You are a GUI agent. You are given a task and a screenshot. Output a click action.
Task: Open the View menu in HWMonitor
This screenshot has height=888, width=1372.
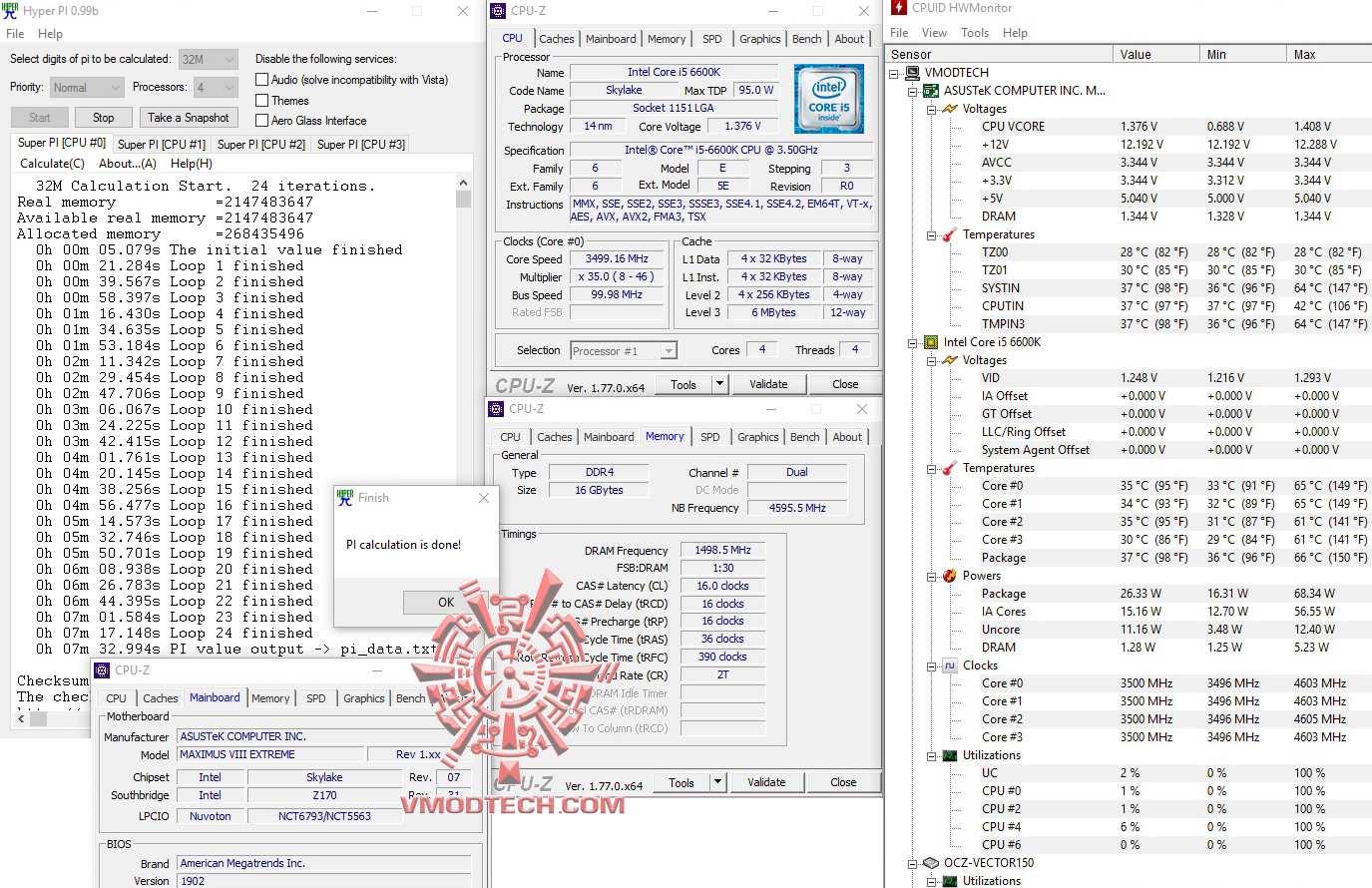934,32
